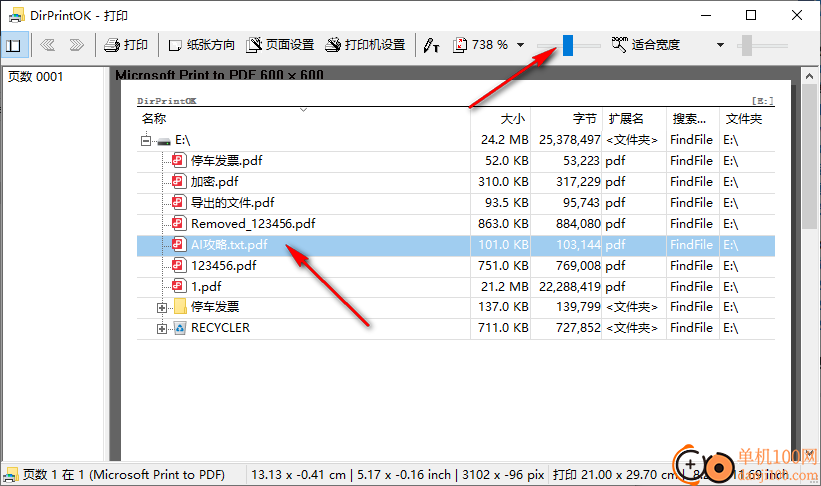The image size is (821, 486).
Task: Select 页数 0001 in page list
Action: pyautogui.click(x=35, y=77)
